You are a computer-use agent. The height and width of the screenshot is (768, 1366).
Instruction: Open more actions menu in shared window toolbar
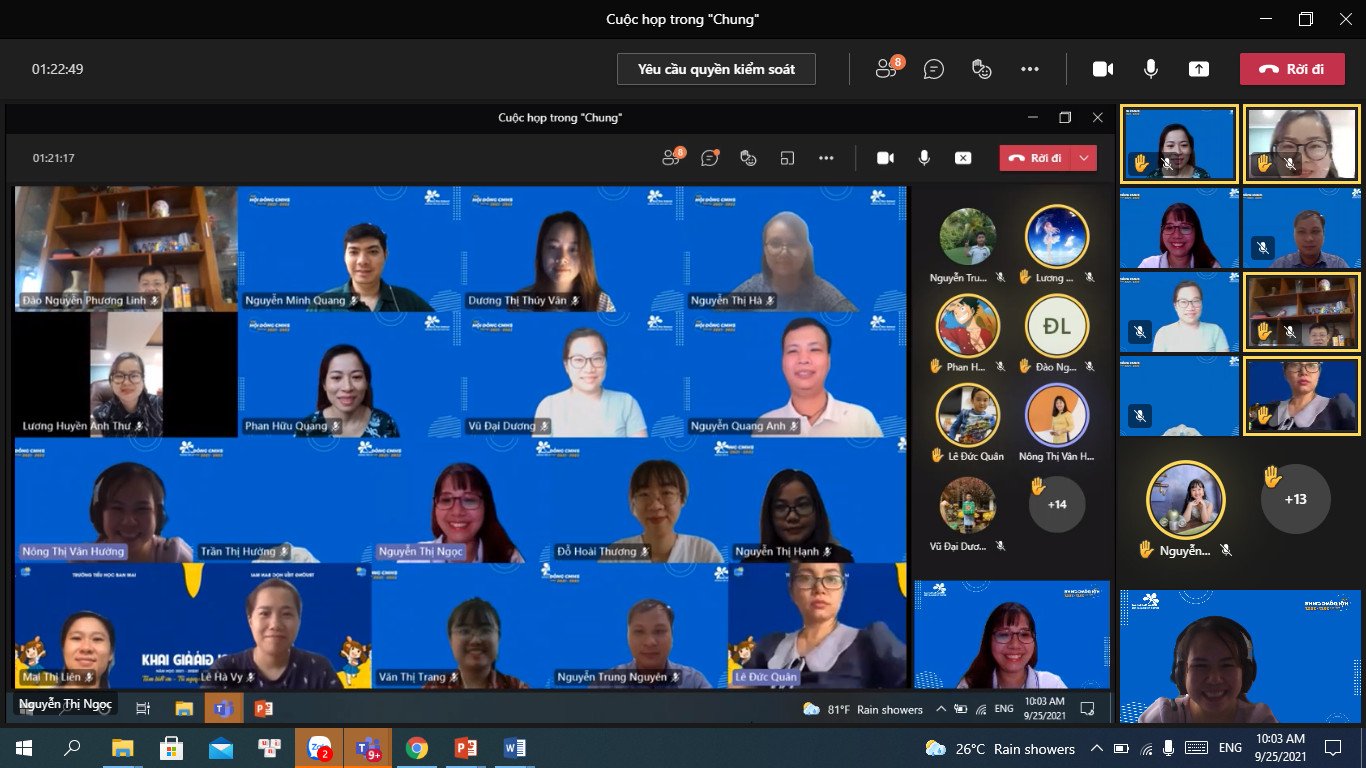pyautogui.click(x=826, y=158)
